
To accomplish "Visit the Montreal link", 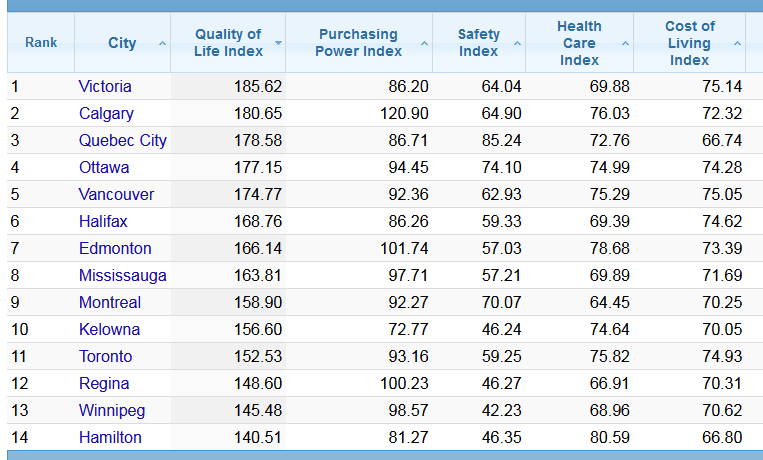I will [110, 303].
